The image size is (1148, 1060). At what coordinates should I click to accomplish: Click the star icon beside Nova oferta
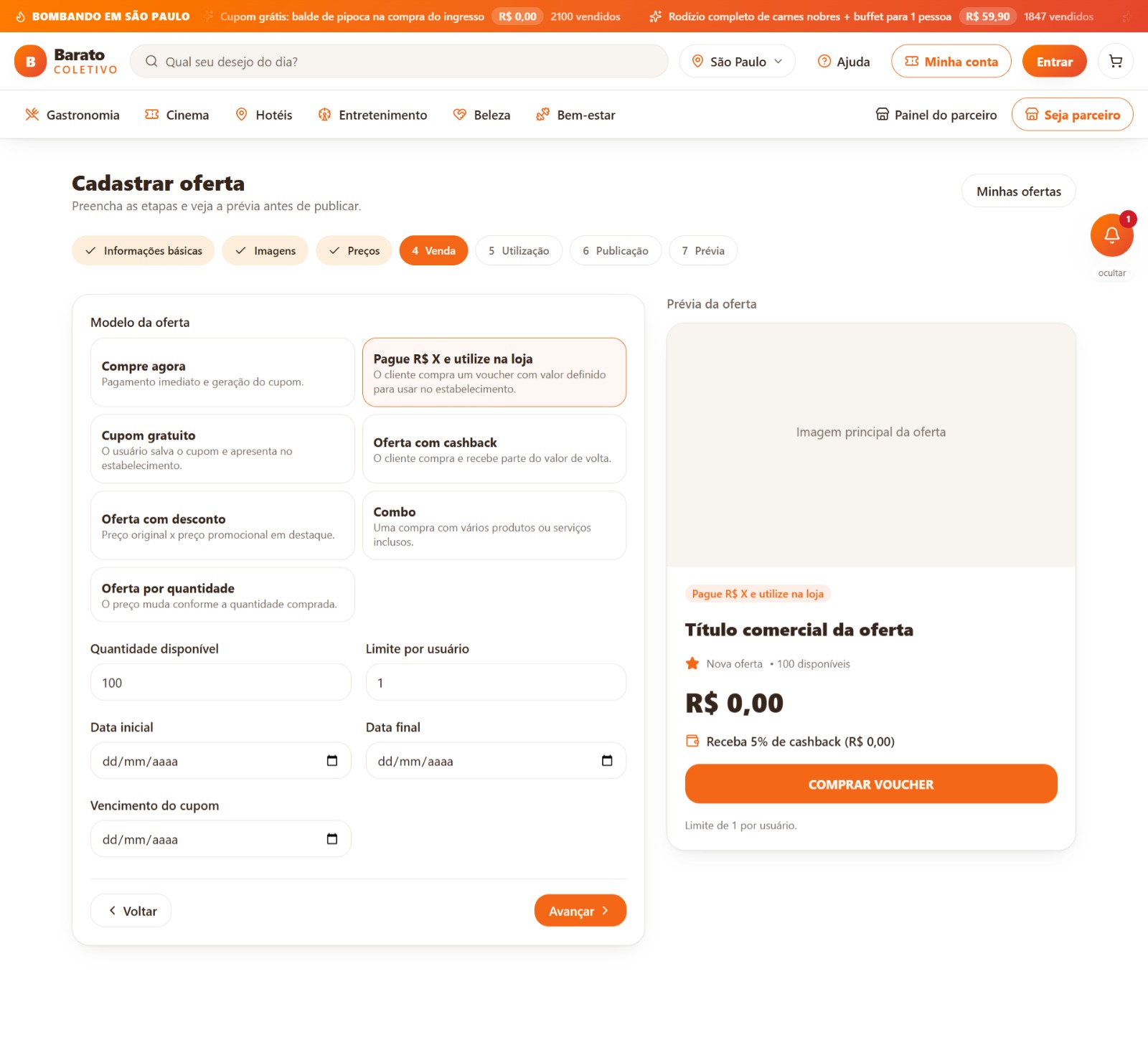[x=692, y=663]
